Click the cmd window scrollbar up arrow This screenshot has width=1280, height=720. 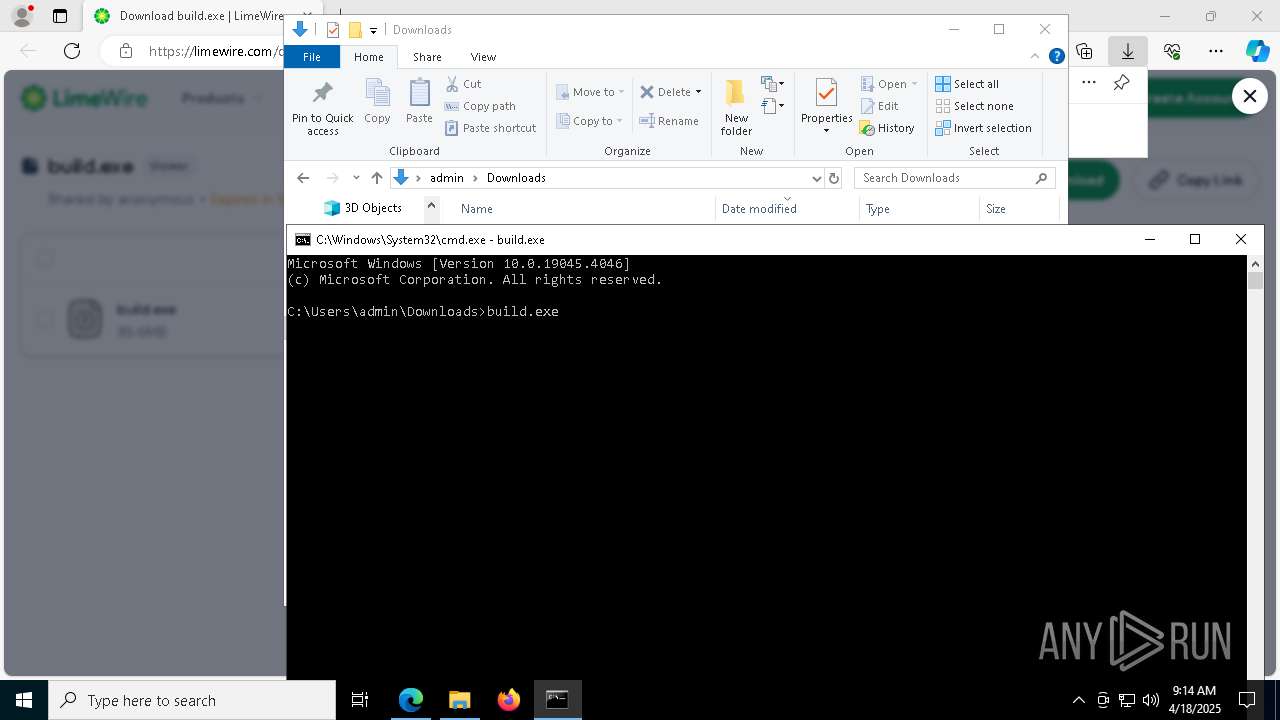[x=1256, y=264]
